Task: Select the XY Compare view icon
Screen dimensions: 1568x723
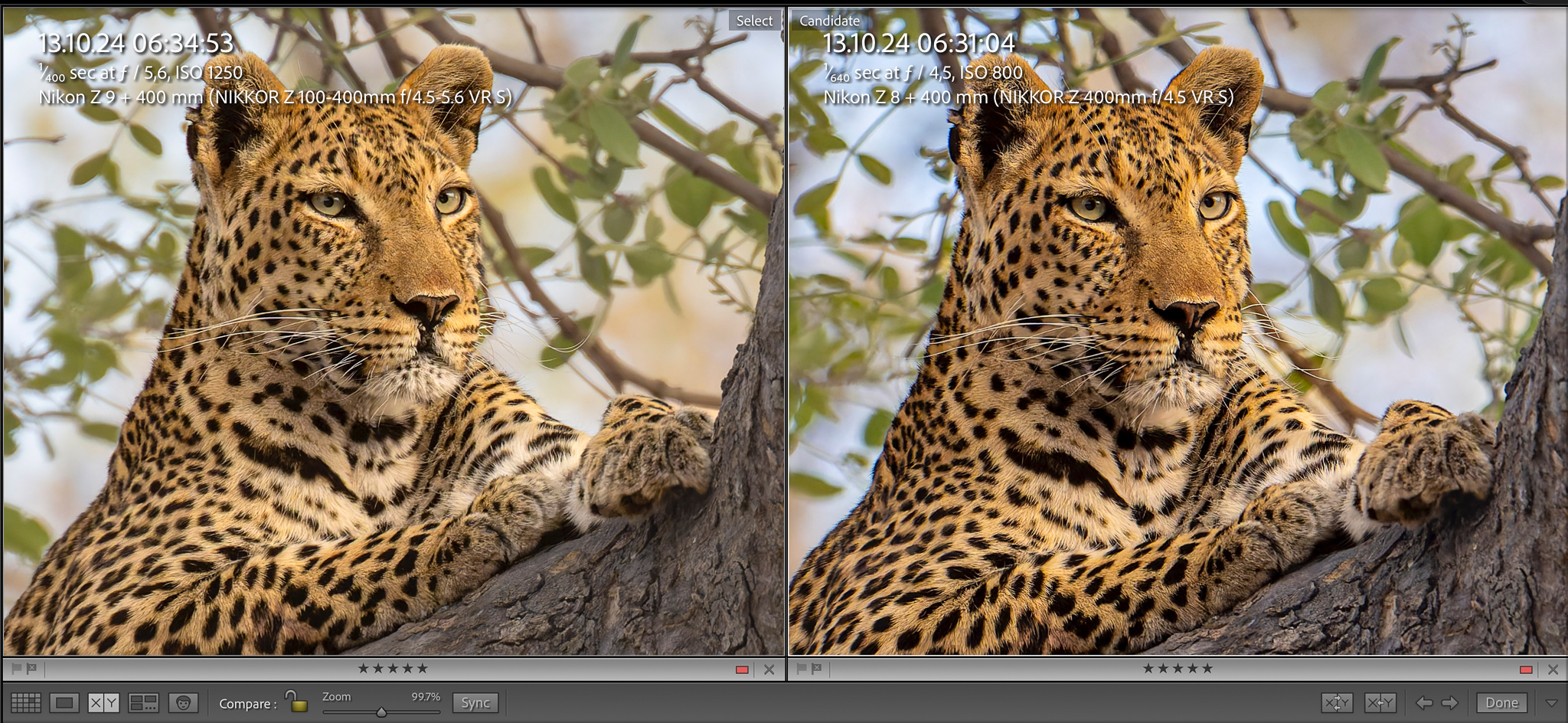Action: tap(103, 702)
